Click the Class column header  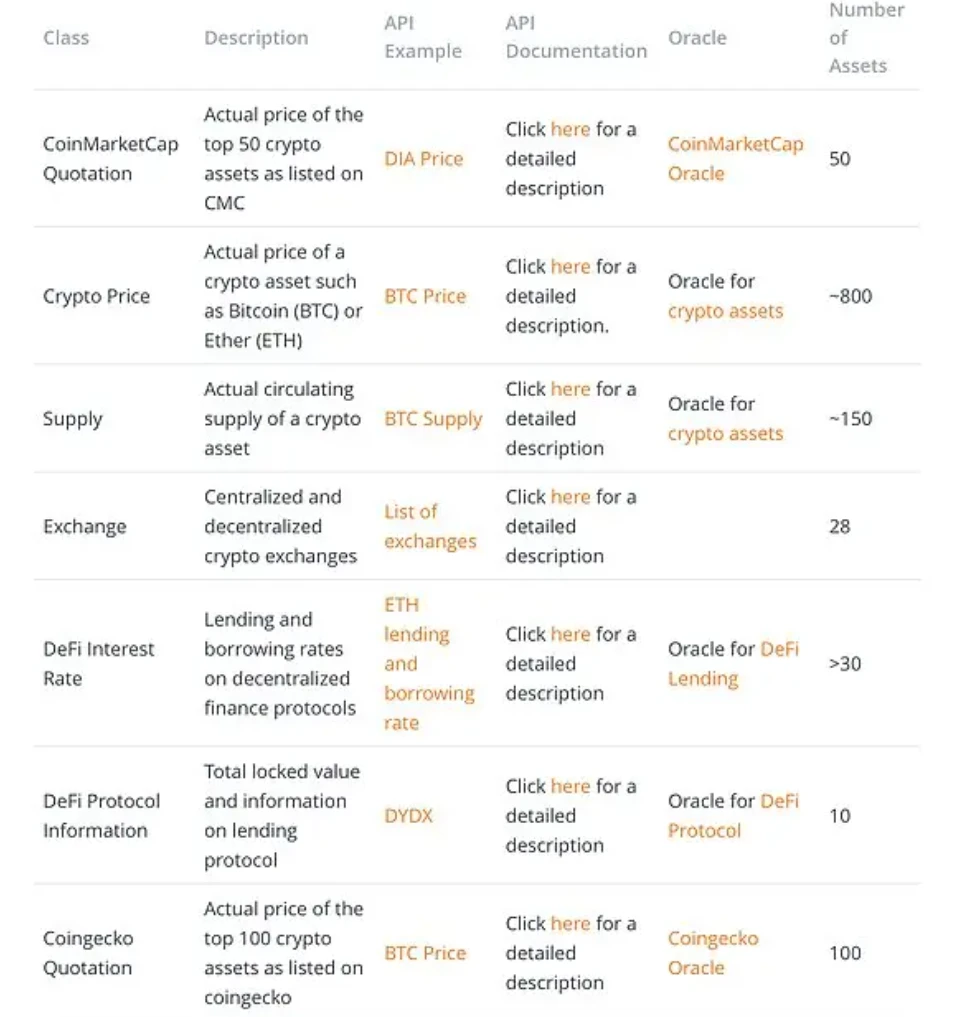66,38
